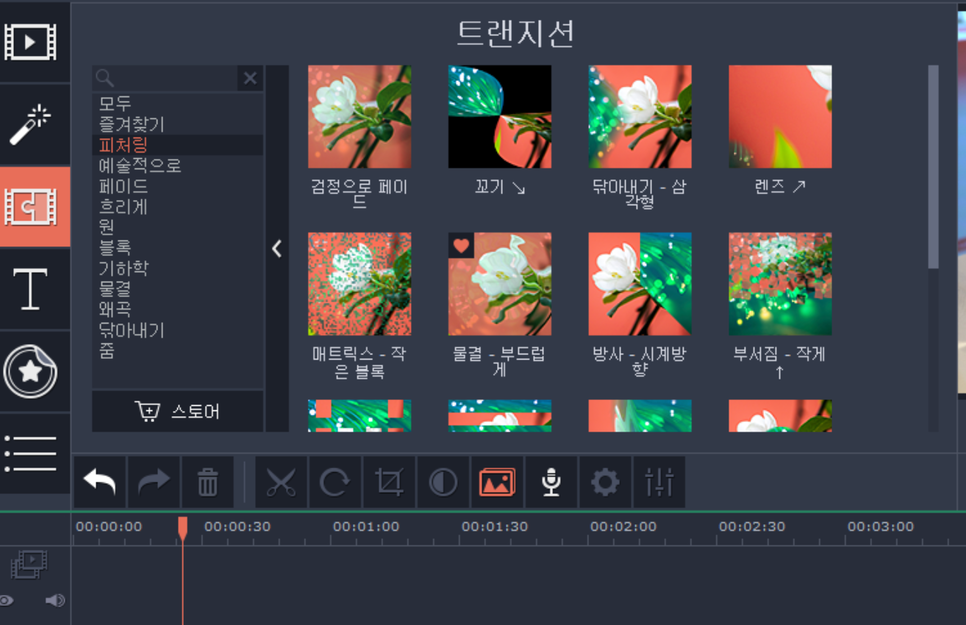Open the Filters magic wand tab
The width and height of the screenshot is (966, 625).
click(30, 124)
